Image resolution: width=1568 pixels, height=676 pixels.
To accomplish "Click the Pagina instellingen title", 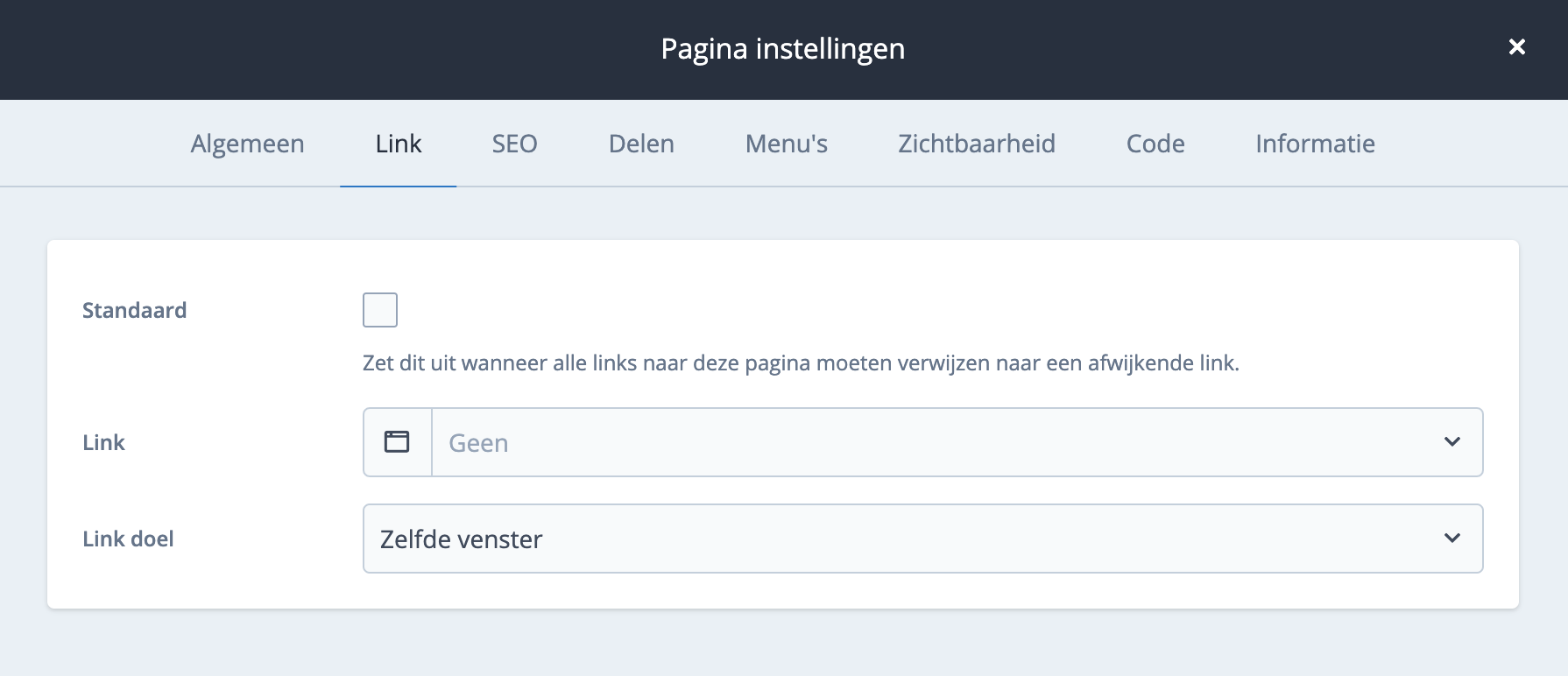I will point(782,49).
